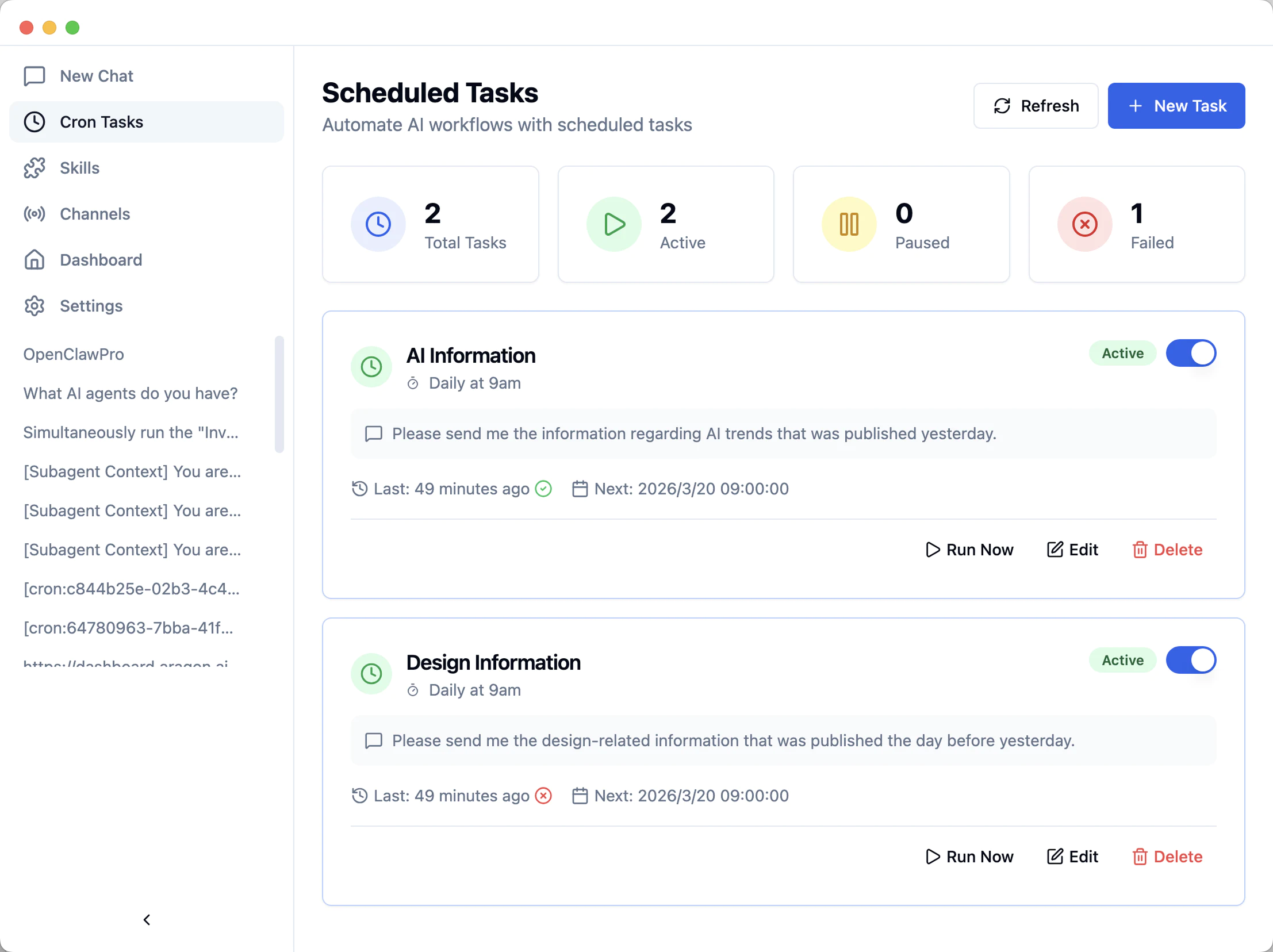Open the Channels broadcast icon
Screen dimensions: 1273x952
pos(34,213)
